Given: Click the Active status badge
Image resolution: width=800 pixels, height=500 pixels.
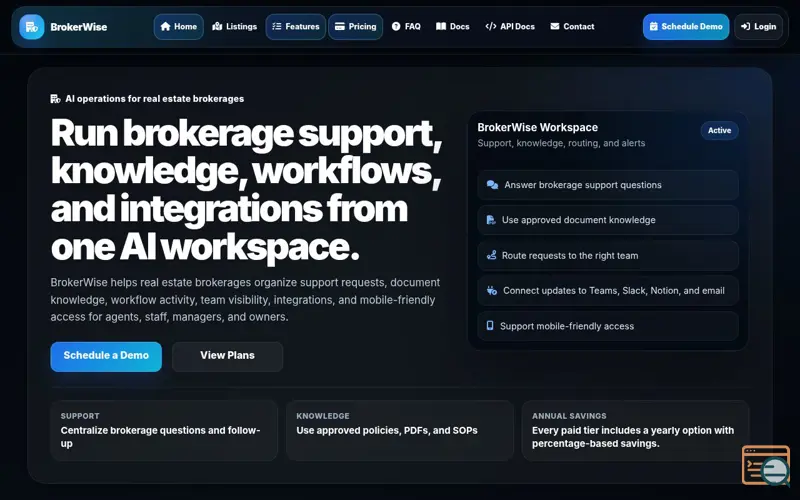Looking at the screenshot, I should [719, 131].
